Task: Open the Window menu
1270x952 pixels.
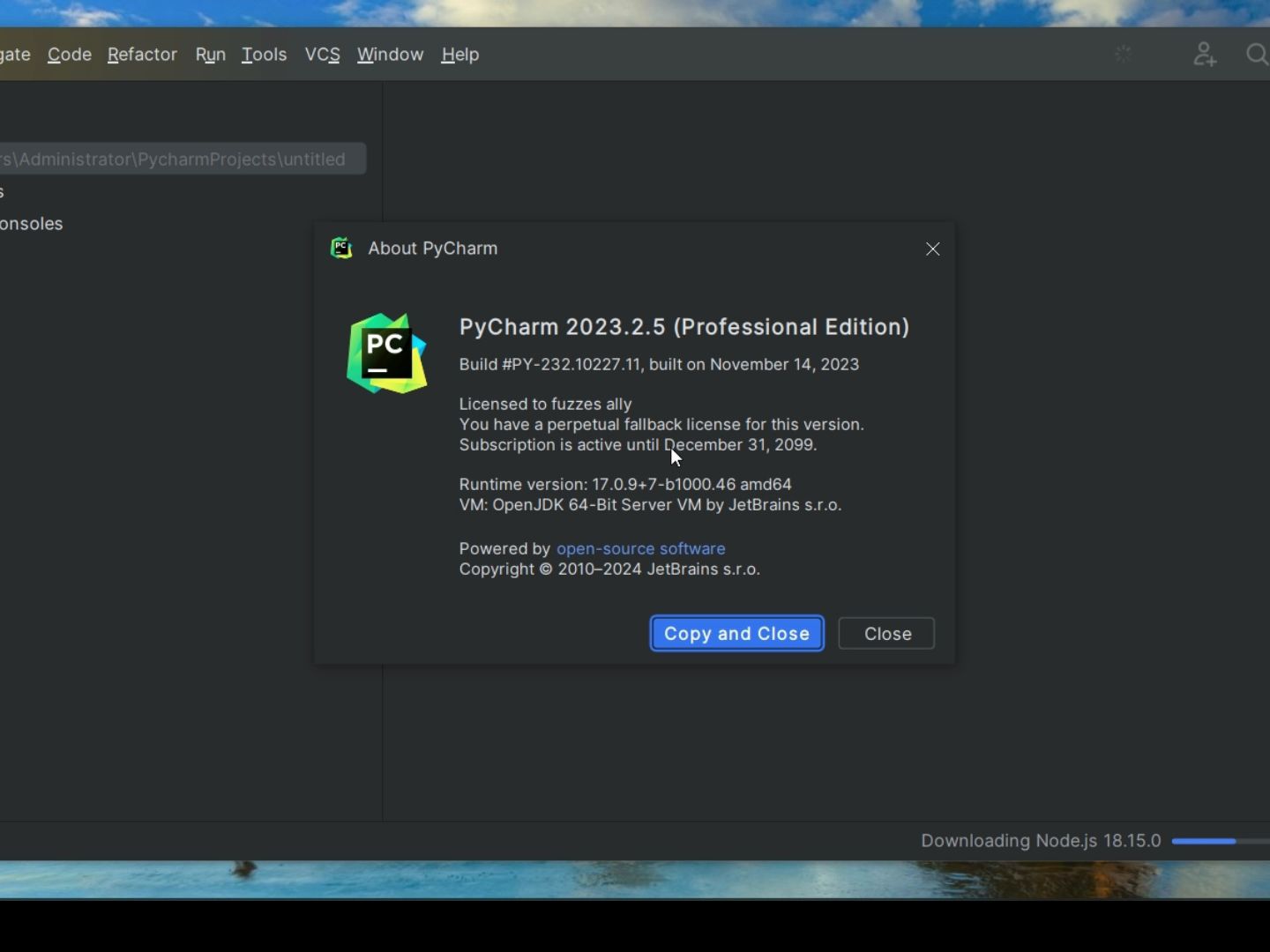Action: (x=390, y=55)
